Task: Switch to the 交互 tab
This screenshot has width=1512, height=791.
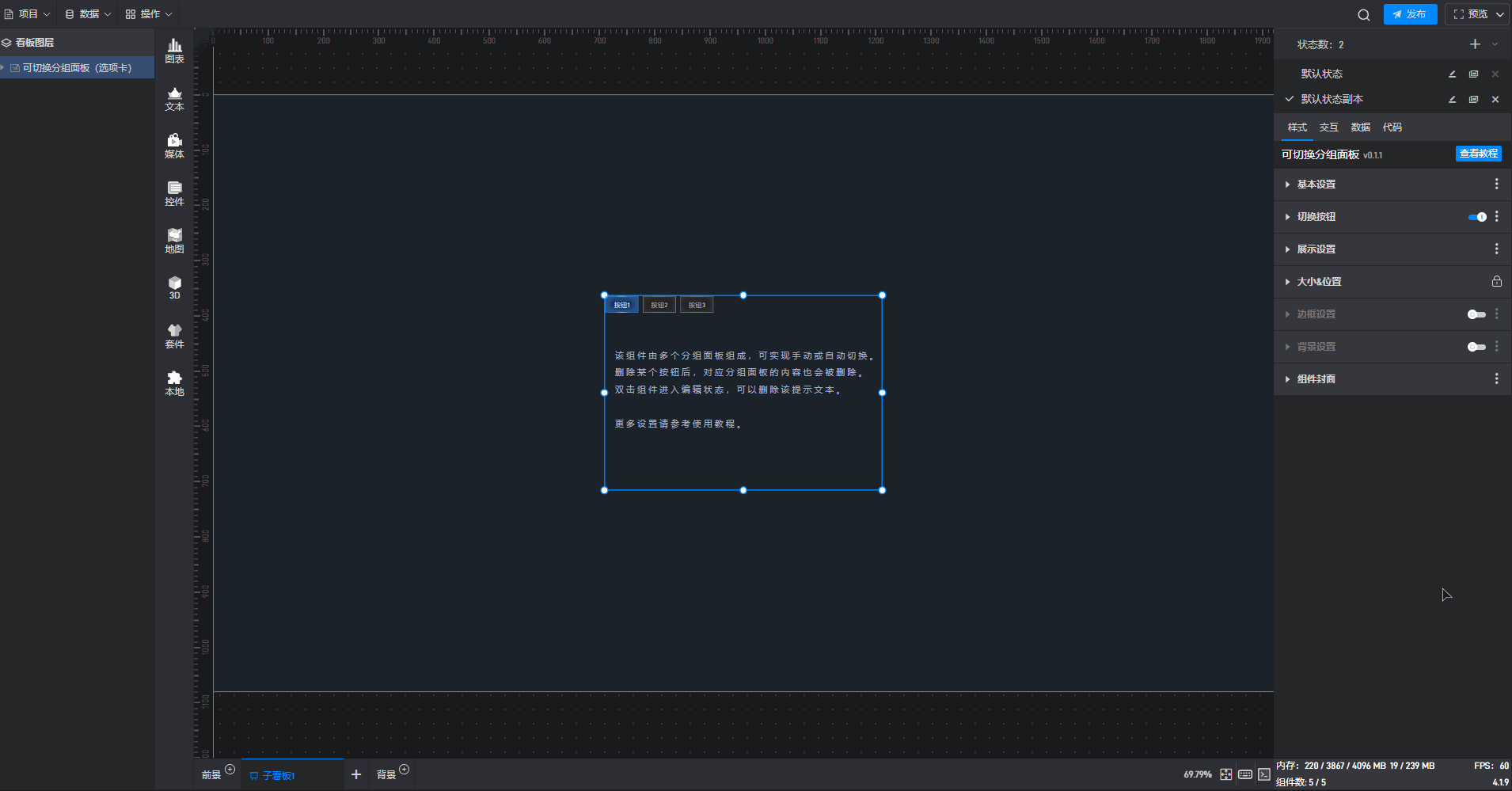Action: pos(1328,127)
